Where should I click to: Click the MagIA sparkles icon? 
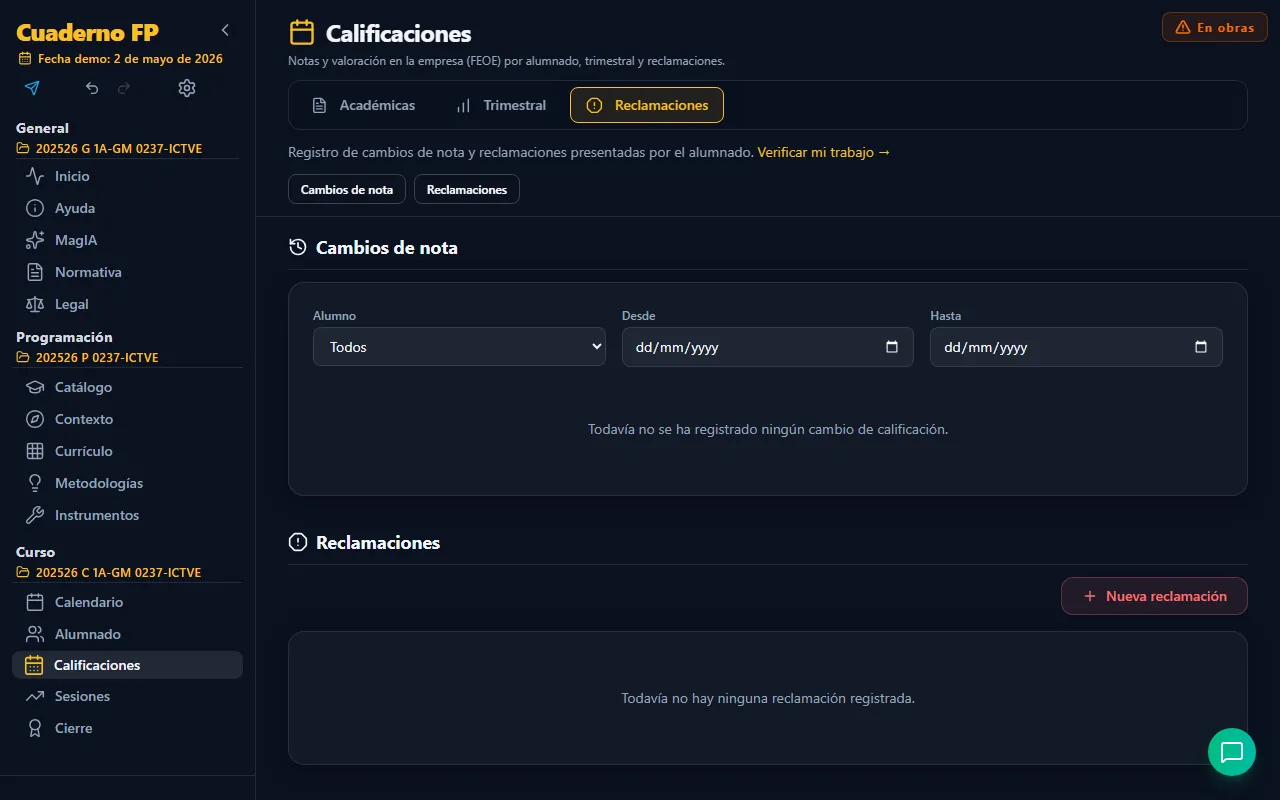click(35, 240)
